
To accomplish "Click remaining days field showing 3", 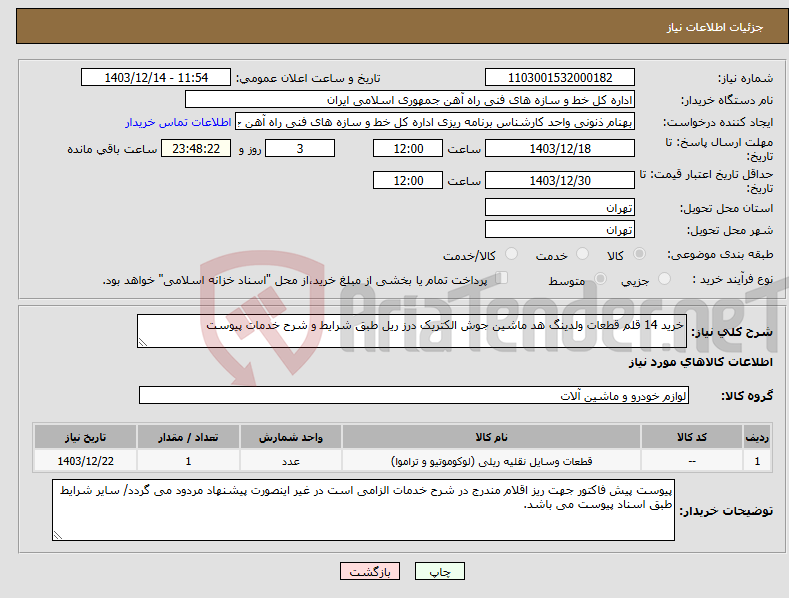I will click(x=300, y=148).
